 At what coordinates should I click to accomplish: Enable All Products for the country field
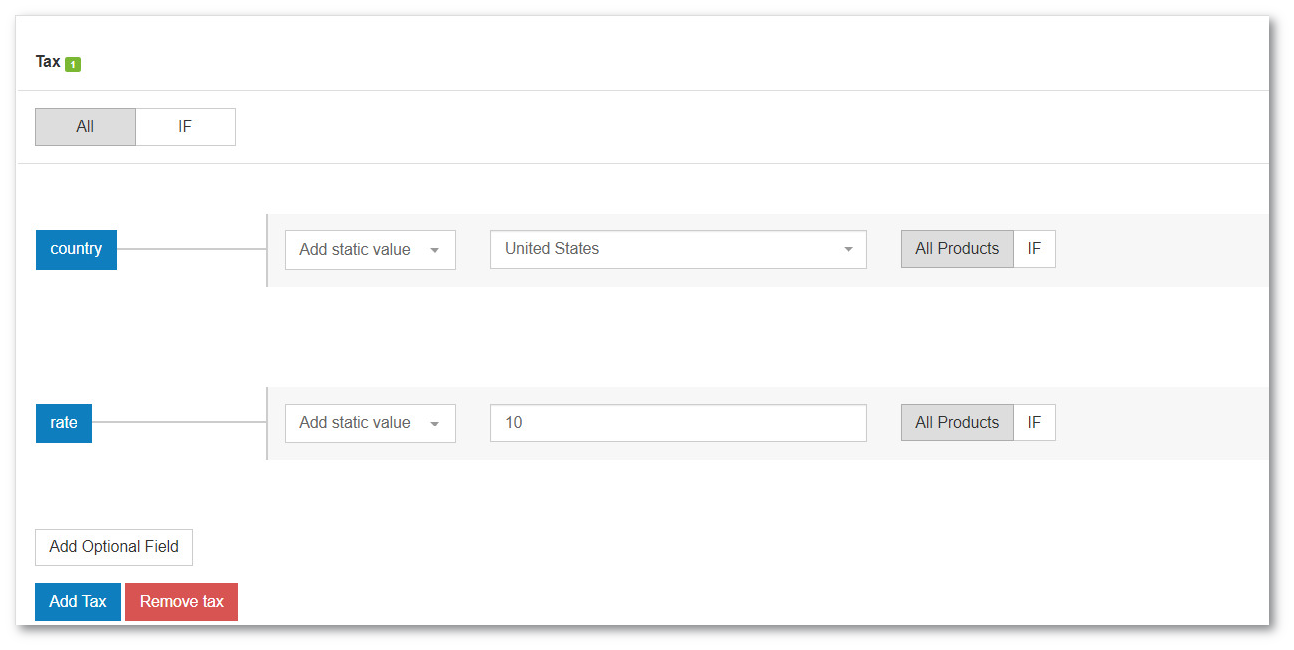957,249
